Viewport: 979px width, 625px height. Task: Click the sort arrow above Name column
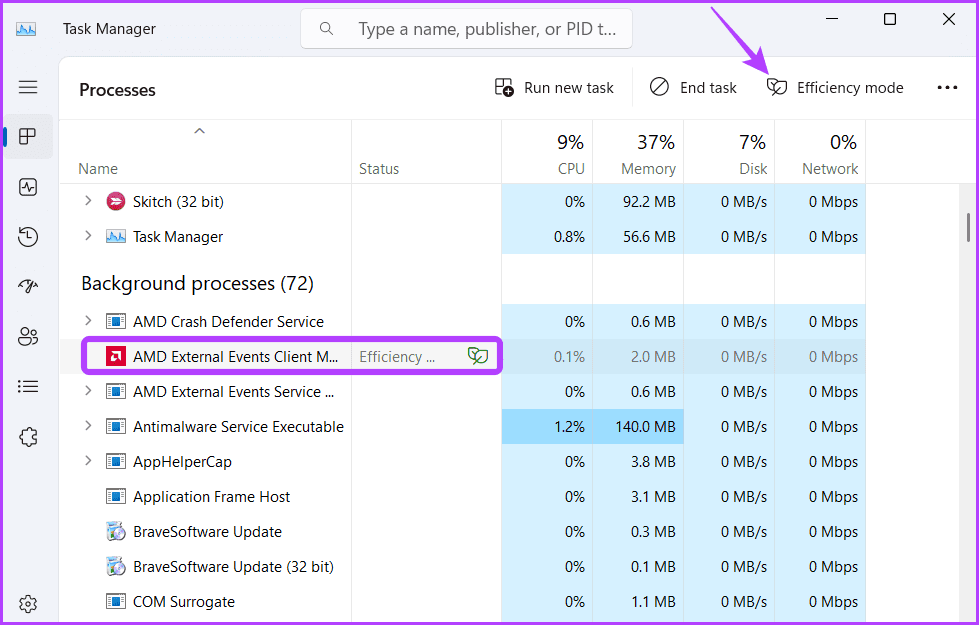pyautogui.click(x=200, y=131)
